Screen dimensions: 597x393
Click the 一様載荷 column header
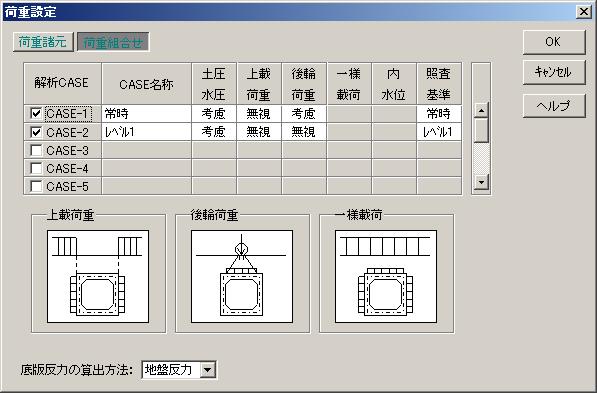click(x=349, y=84)
